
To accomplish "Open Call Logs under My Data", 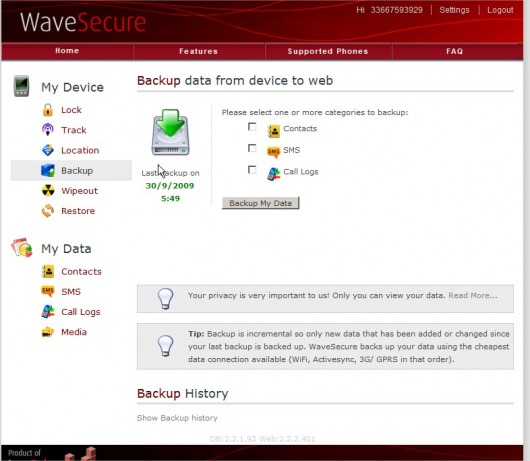I will (81, 312).
